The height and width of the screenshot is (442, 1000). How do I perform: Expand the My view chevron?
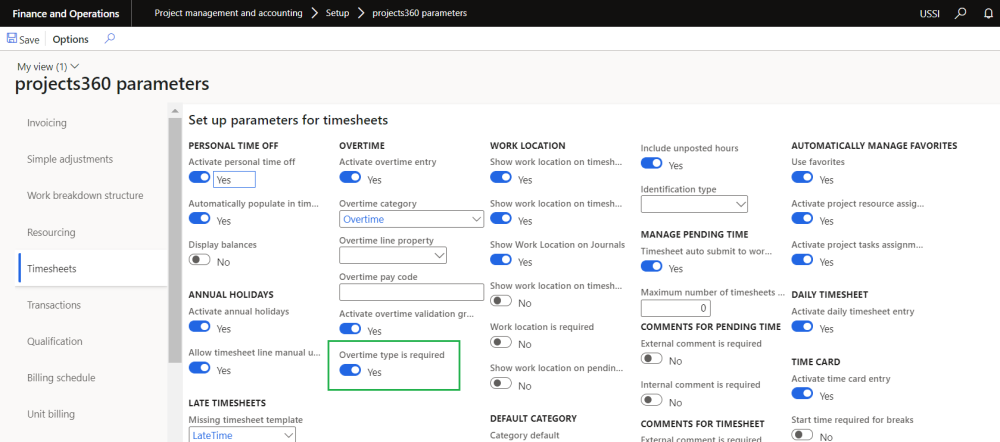pos(75,66)
